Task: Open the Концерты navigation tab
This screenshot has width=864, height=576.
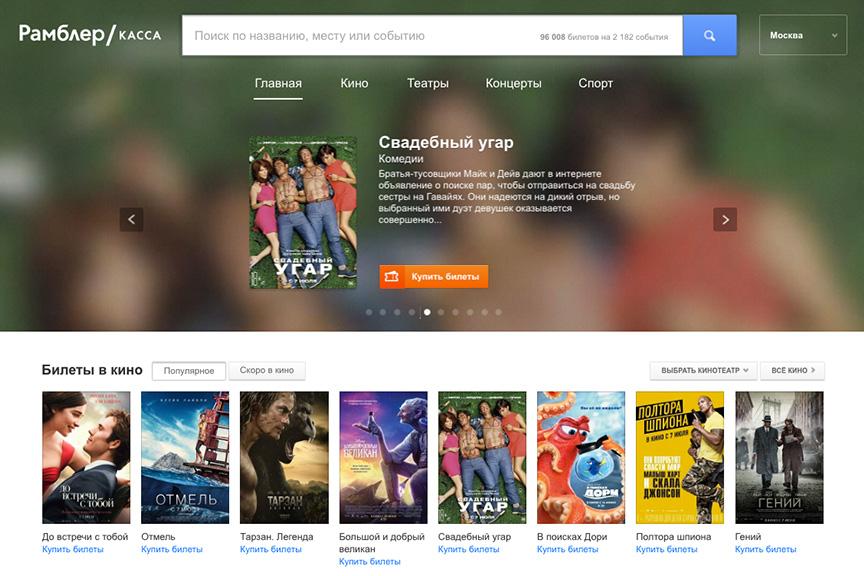Action: (x=513, y=84)
